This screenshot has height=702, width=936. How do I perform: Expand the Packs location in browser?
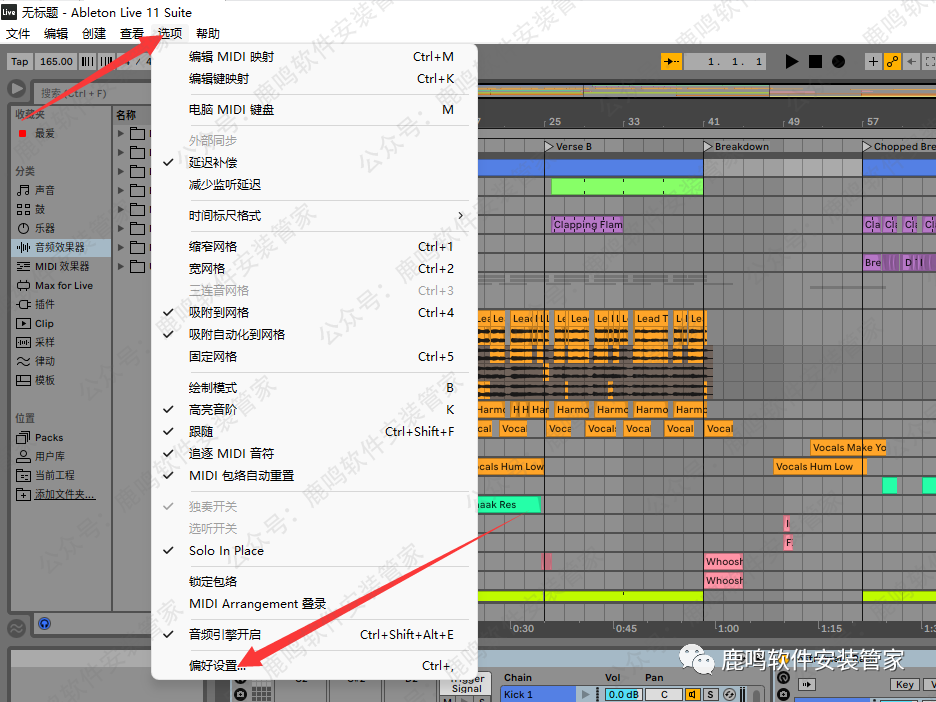coord(48,438)
